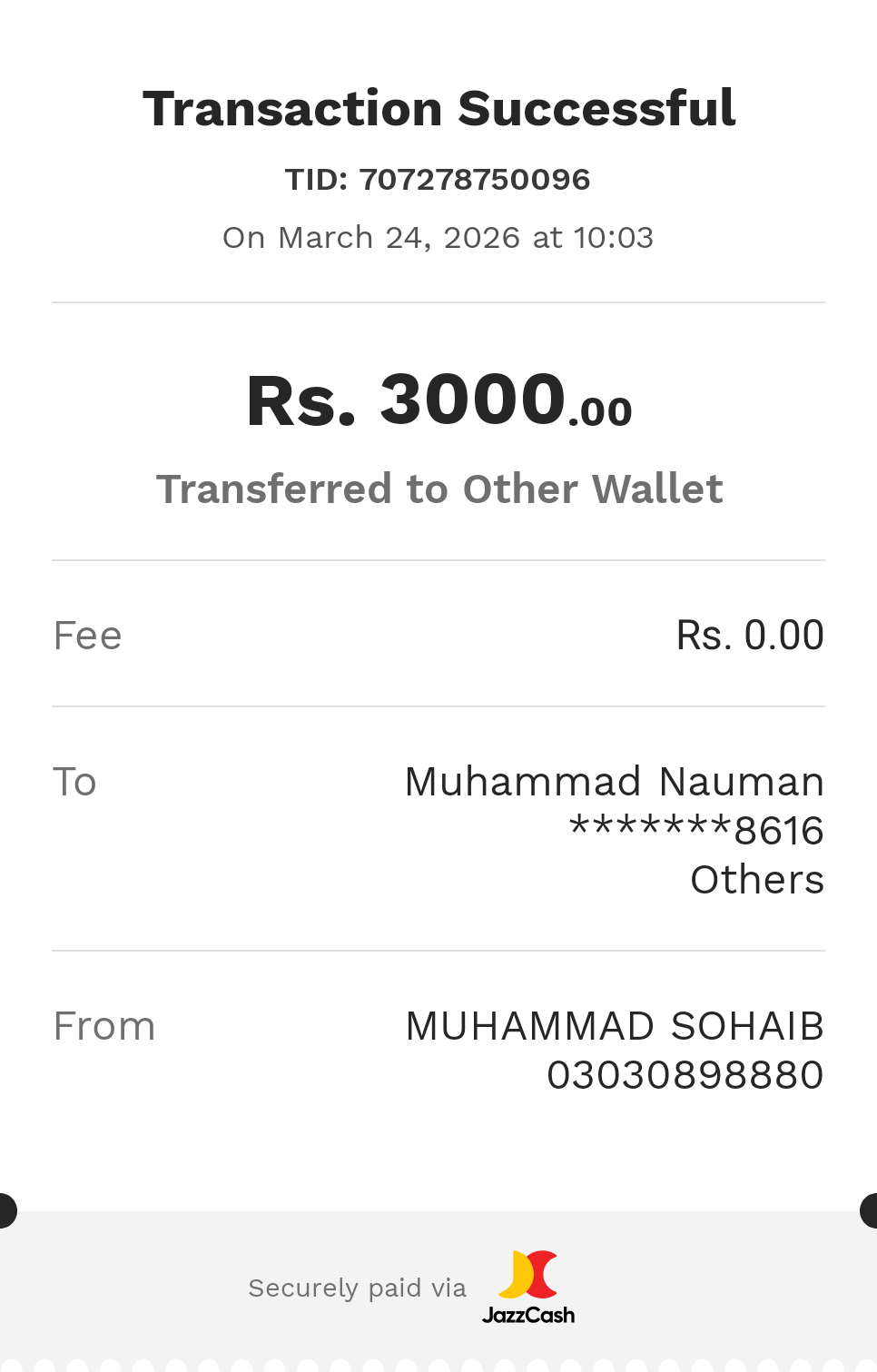Click the left ticket notch circle

(x=5, y=1211)
